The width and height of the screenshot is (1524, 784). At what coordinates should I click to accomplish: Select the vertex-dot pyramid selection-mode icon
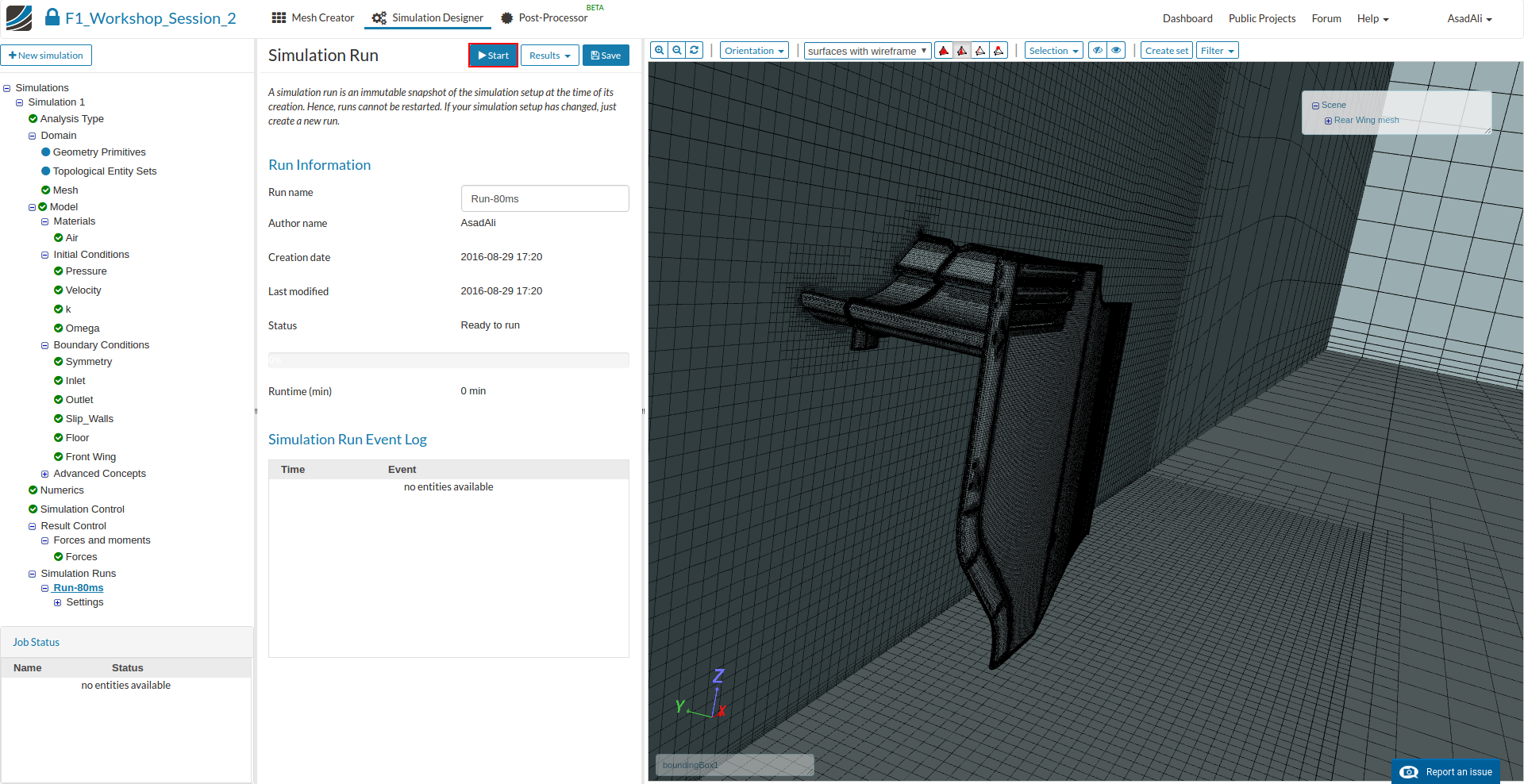pyautogui.click(x=999, y=51)
